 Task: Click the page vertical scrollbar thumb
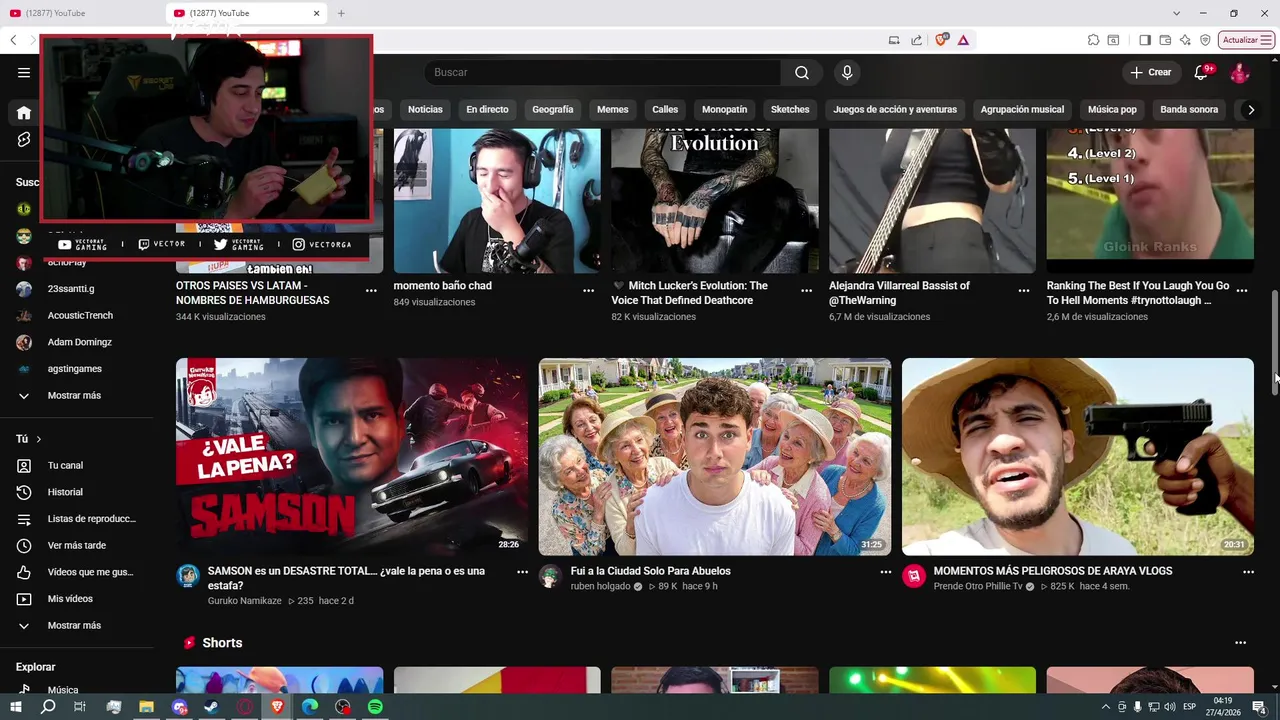click(x=1275, y=345)
